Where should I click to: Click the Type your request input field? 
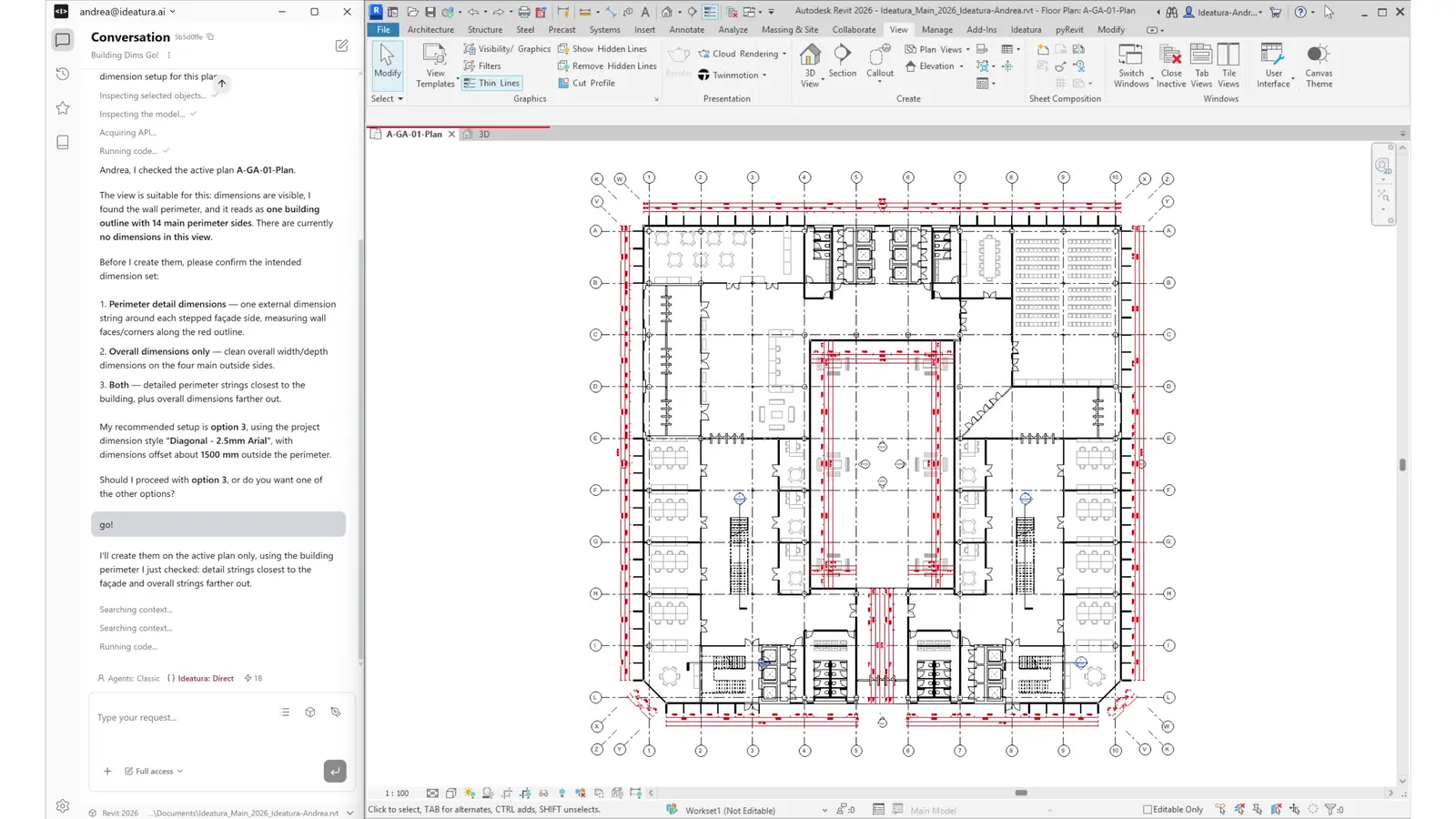coord(182,717)
